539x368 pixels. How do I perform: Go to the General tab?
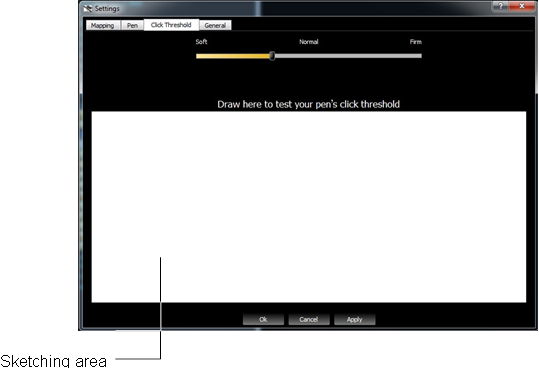(x=215, y=25)
